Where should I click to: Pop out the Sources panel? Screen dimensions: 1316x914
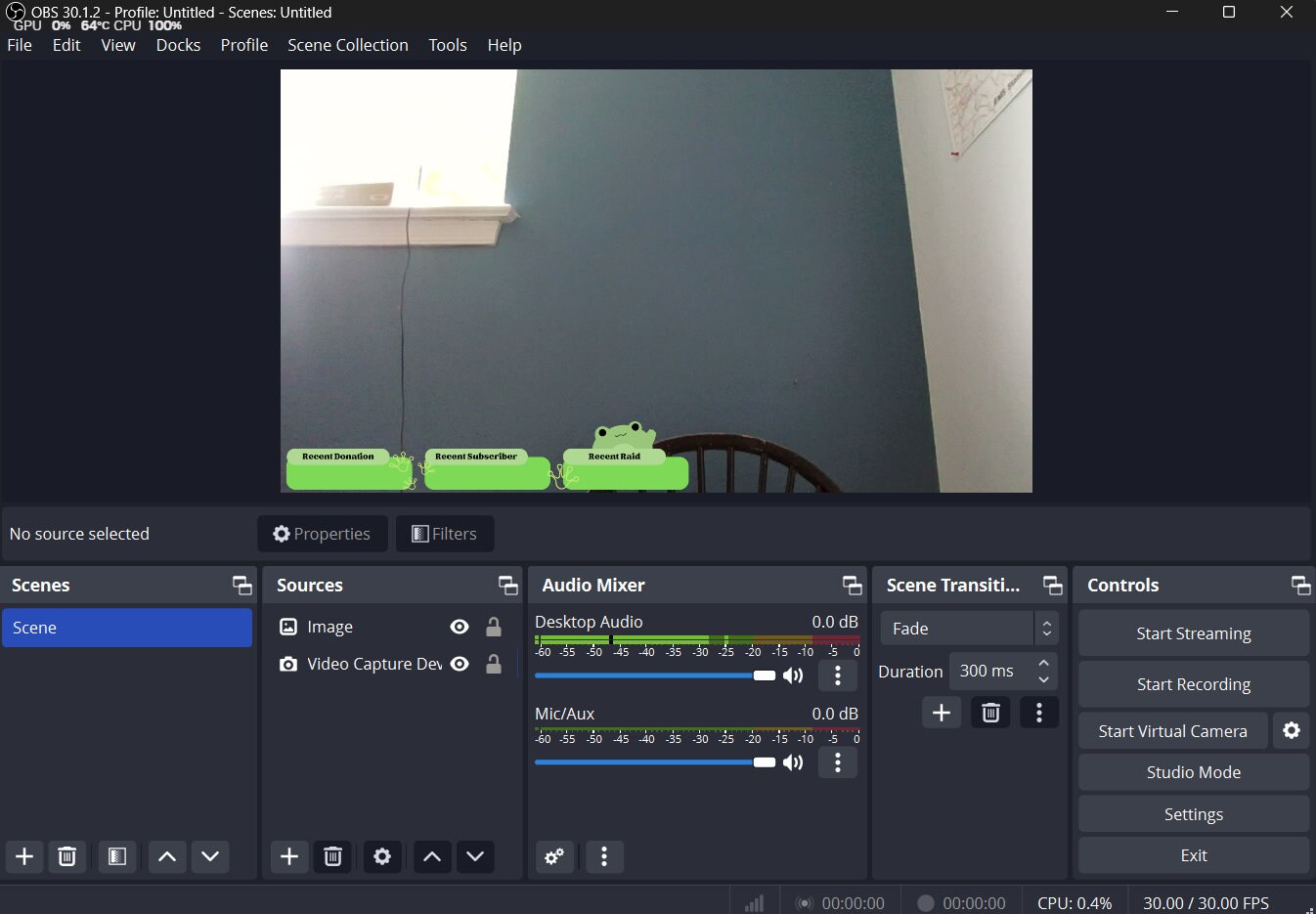point(507,585)
